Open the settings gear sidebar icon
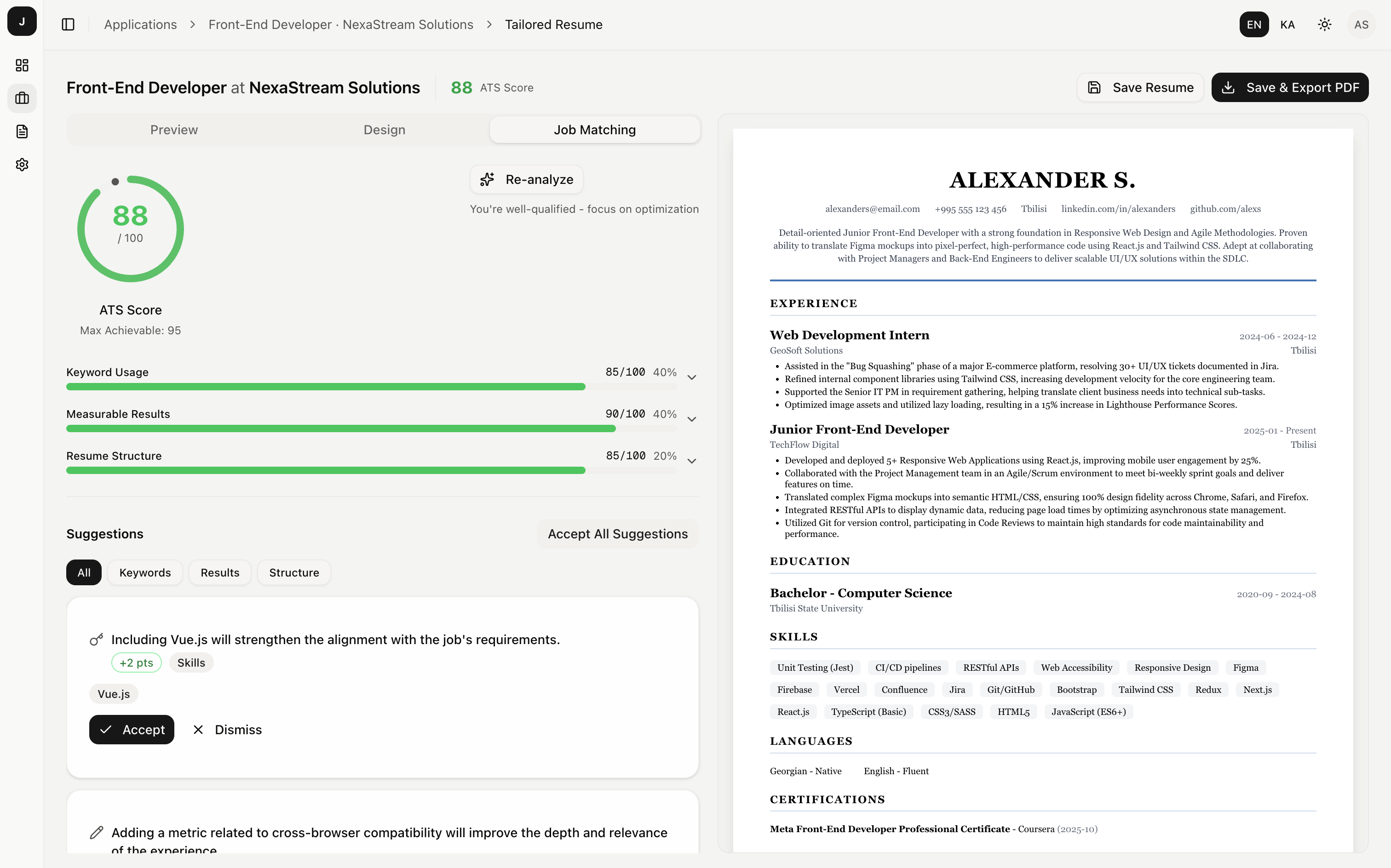 click(x=22, y=165)
